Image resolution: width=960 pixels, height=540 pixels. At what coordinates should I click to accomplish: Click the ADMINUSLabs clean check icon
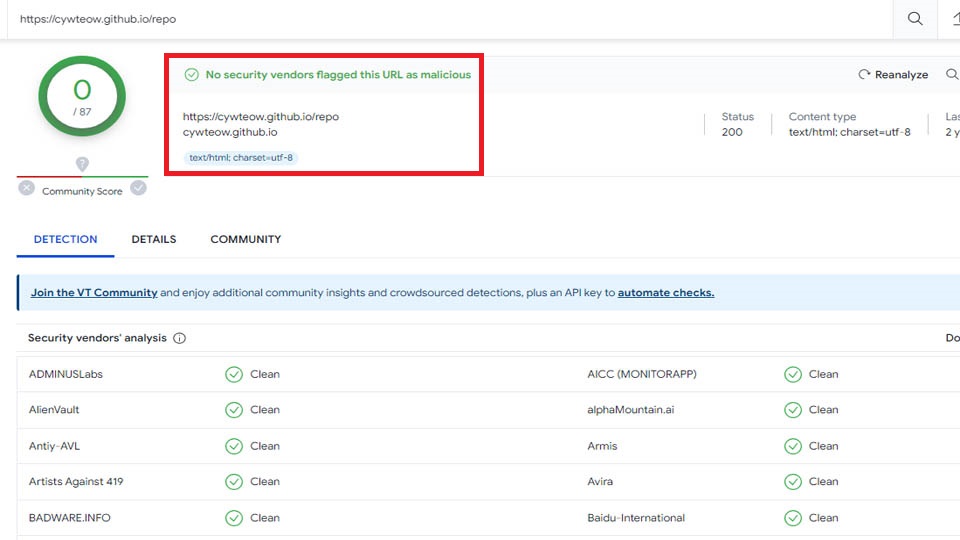point(234,374)
